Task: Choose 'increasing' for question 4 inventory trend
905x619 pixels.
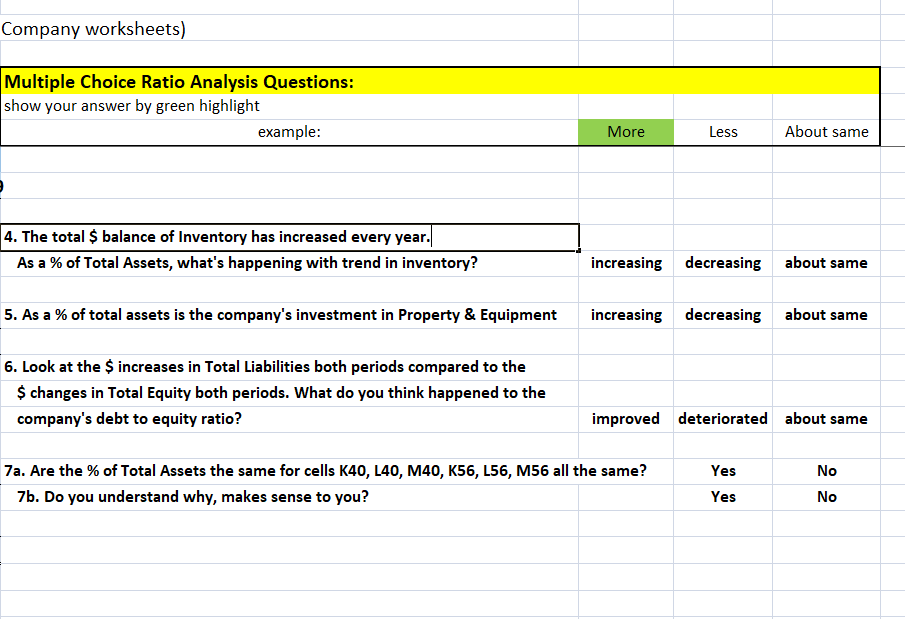Action: click(x=626, y=263)
